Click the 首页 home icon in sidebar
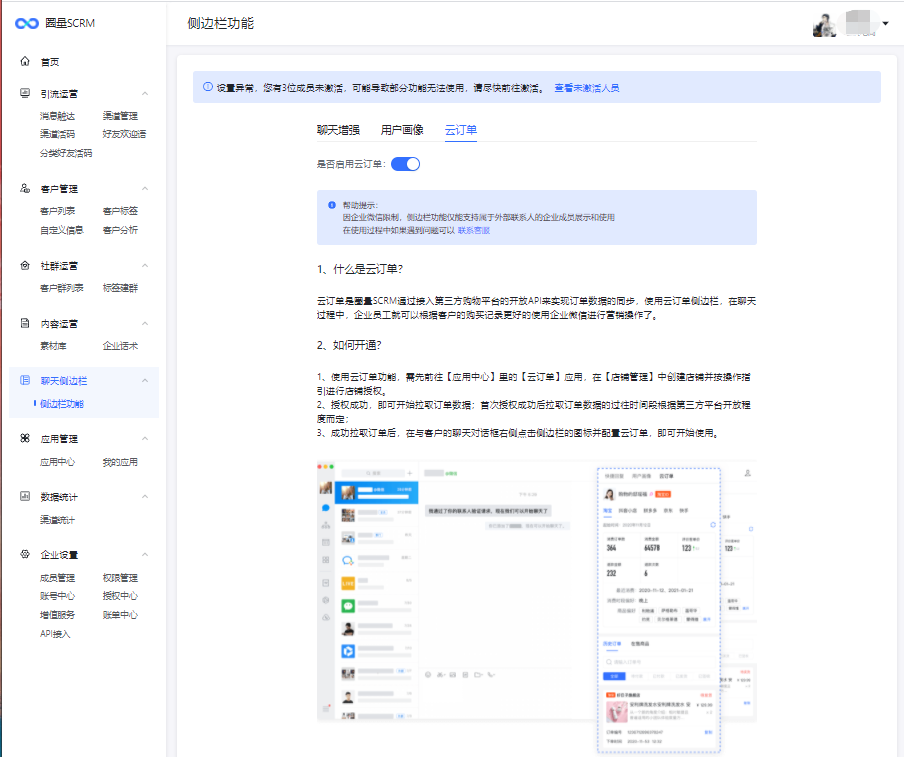 [x=25, y=62]
